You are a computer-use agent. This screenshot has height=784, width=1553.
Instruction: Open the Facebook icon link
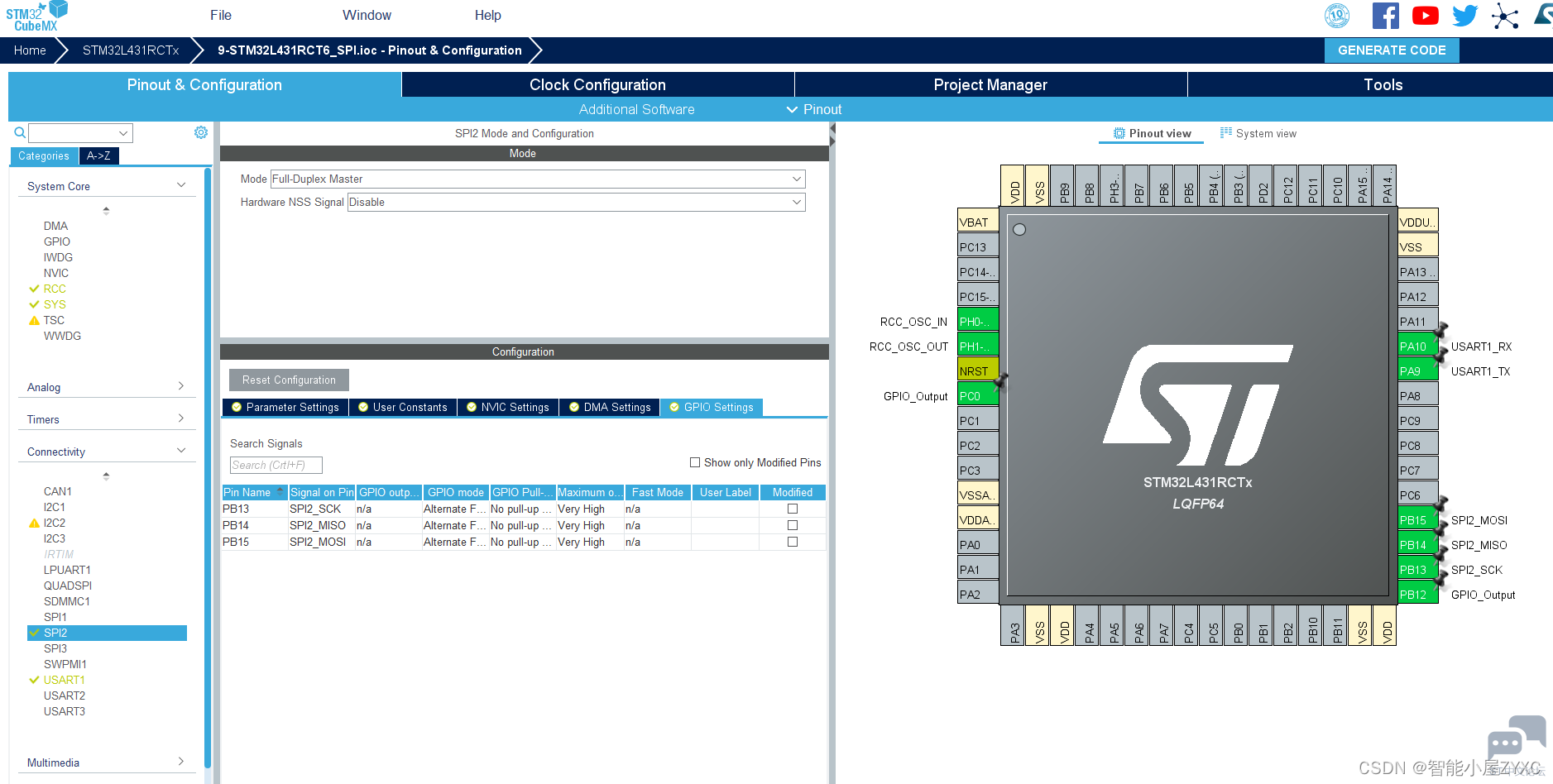(x=1385, y=16)
